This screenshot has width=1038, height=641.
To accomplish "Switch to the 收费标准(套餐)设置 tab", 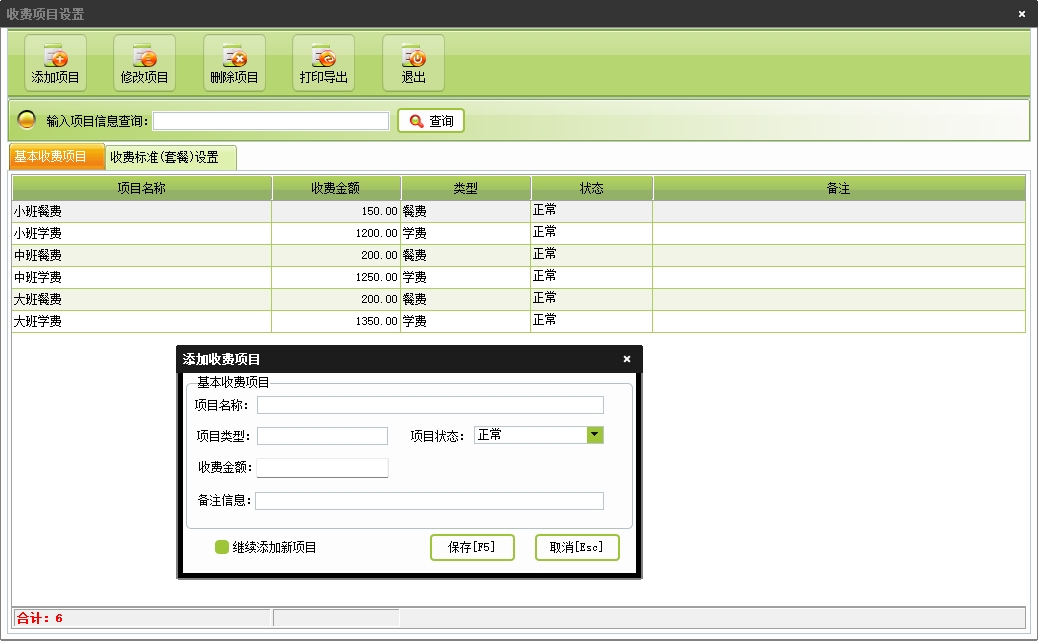I will click(x=164, y=157).
